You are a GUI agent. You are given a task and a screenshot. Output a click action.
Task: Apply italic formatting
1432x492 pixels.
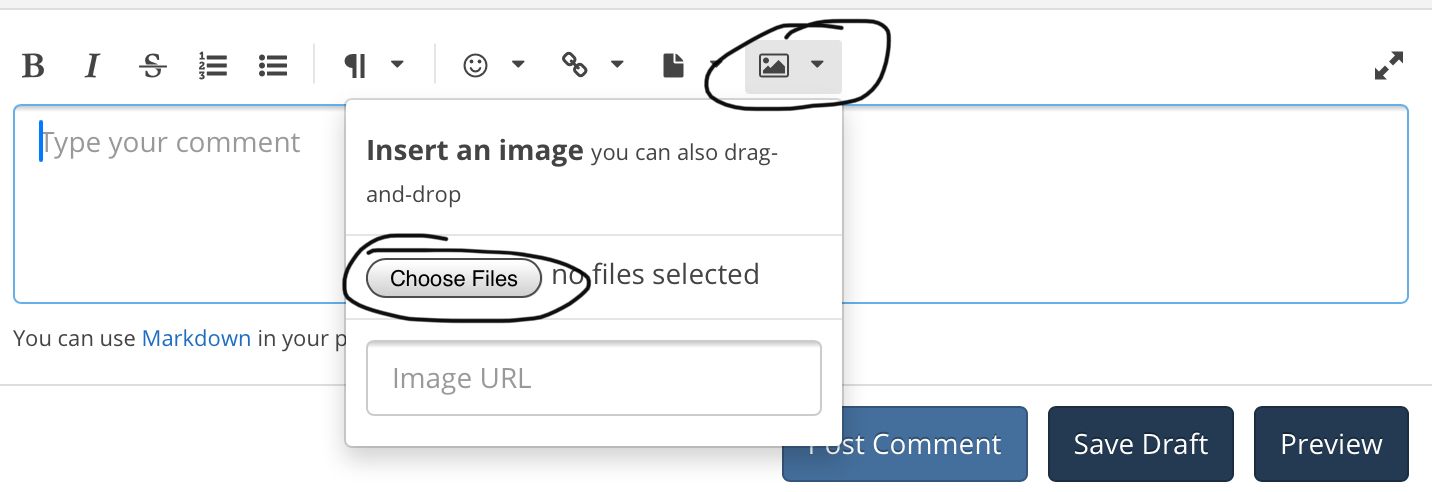click(x=92, y=66)
